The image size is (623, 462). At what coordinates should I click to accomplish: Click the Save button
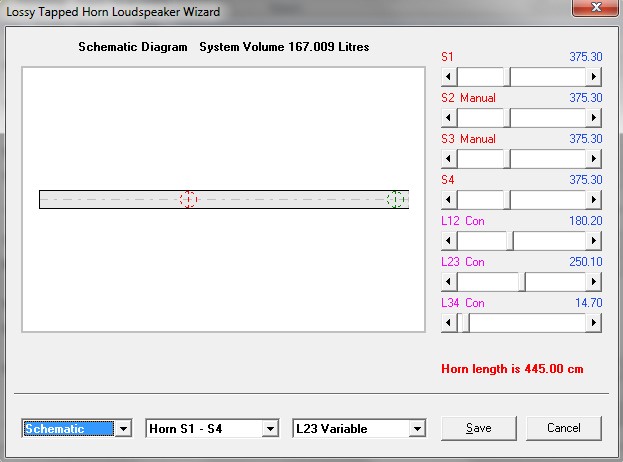tap(479, 428)
